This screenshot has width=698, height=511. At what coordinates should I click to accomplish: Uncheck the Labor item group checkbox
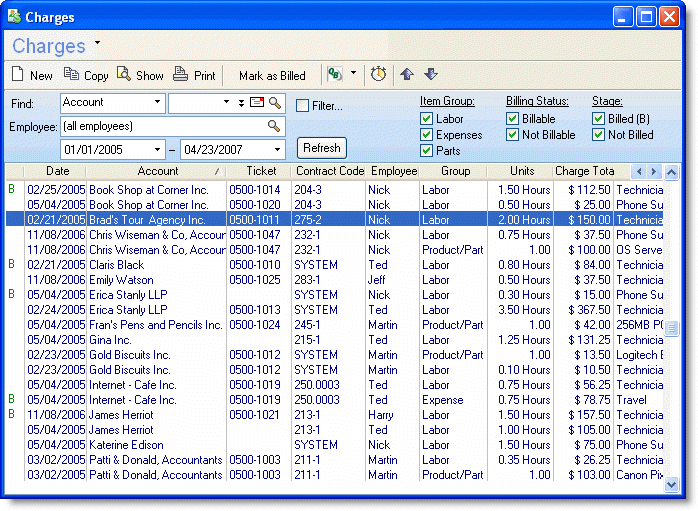426,119
